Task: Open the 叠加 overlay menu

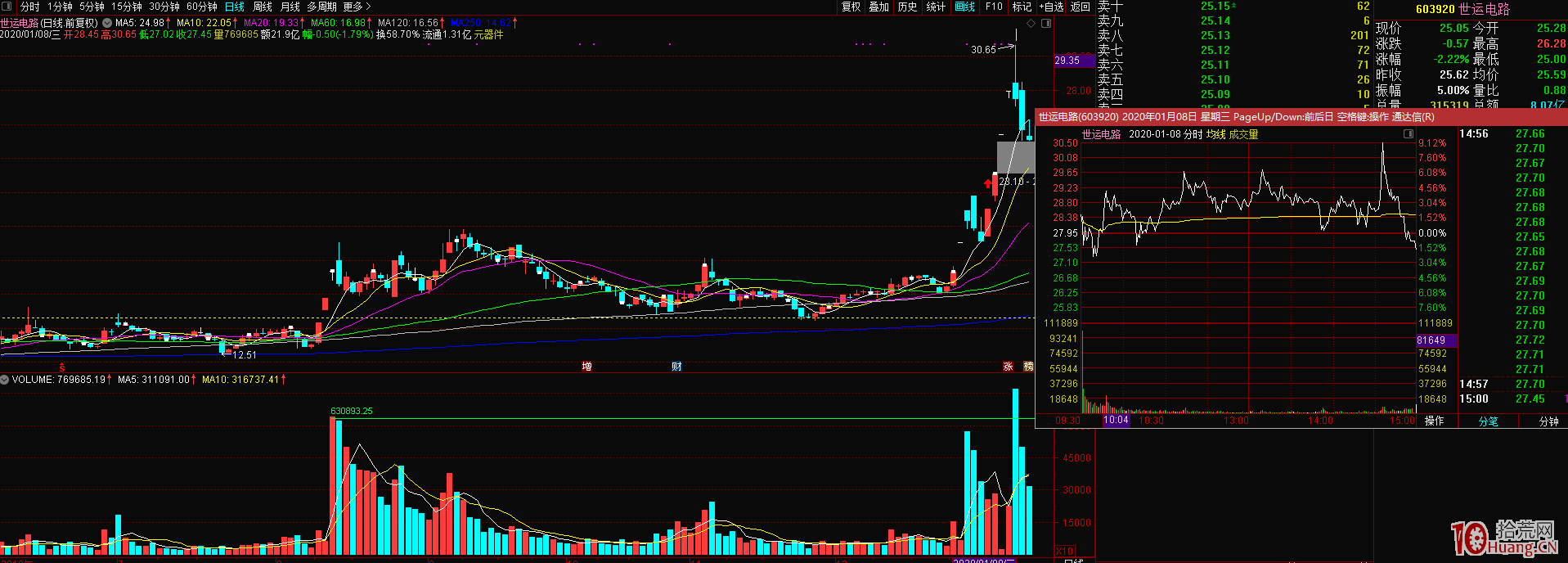Action: tap(879, 7)
